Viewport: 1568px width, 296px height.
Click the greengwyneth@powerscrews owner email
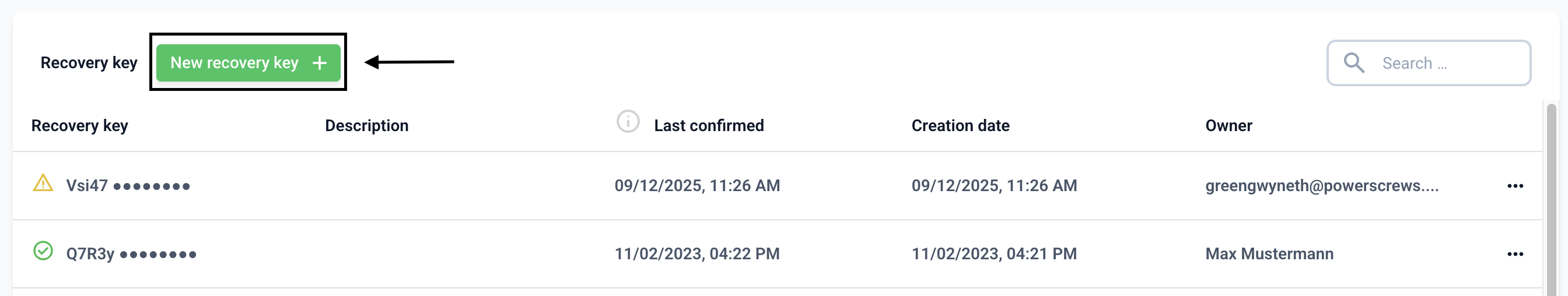[x=1321, y=186]
